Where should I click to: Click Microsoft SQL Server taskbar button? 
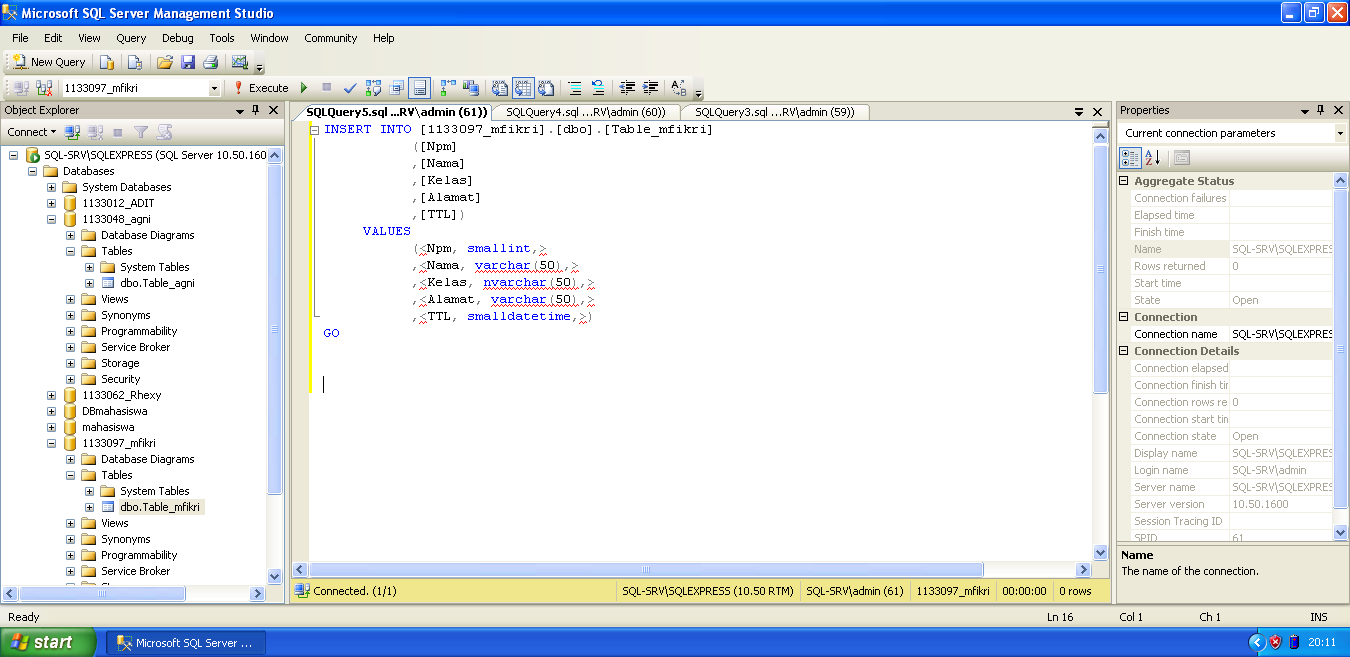(187, 643)
